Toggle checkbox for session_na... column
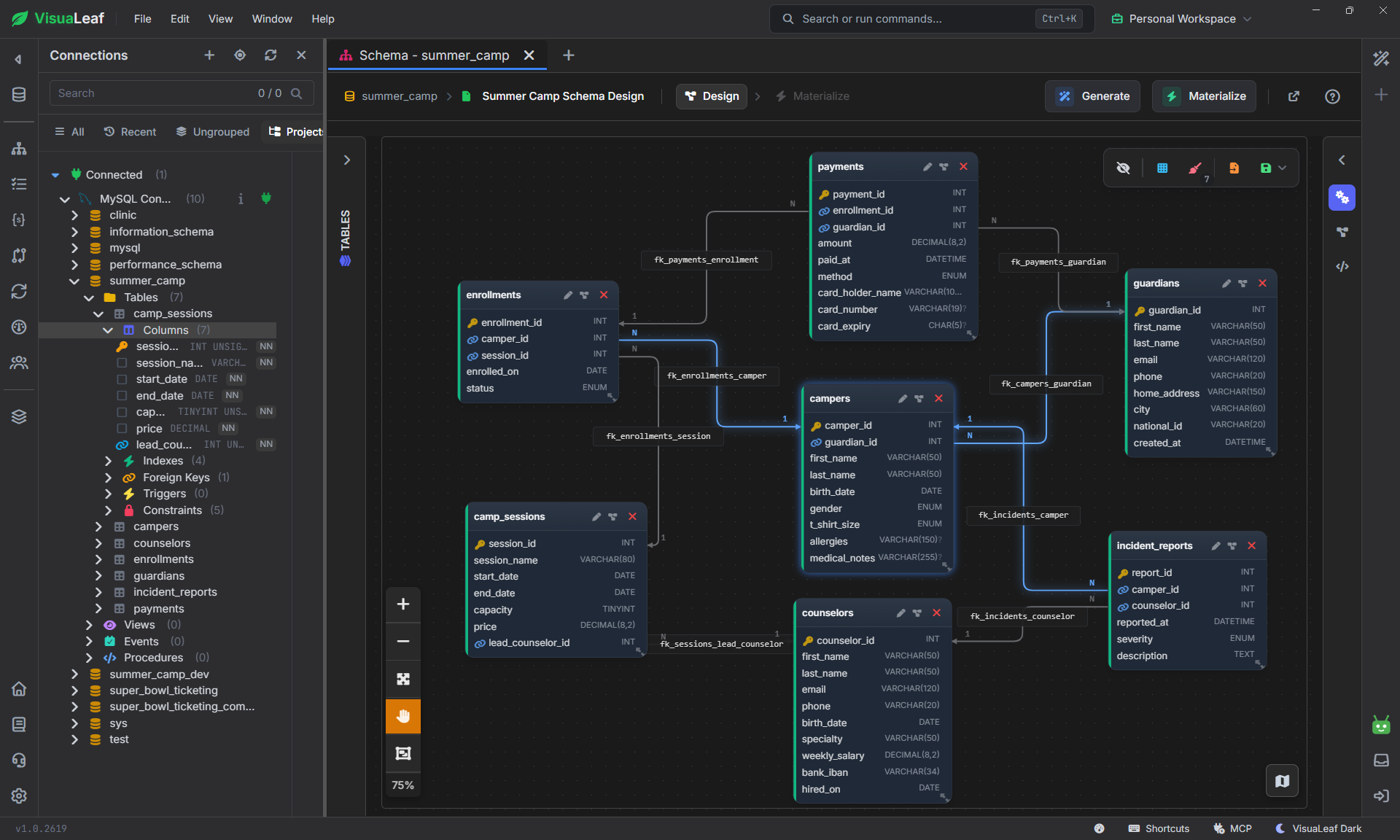This screenshot has width=1400, height=840. click(x=122, y=363)
